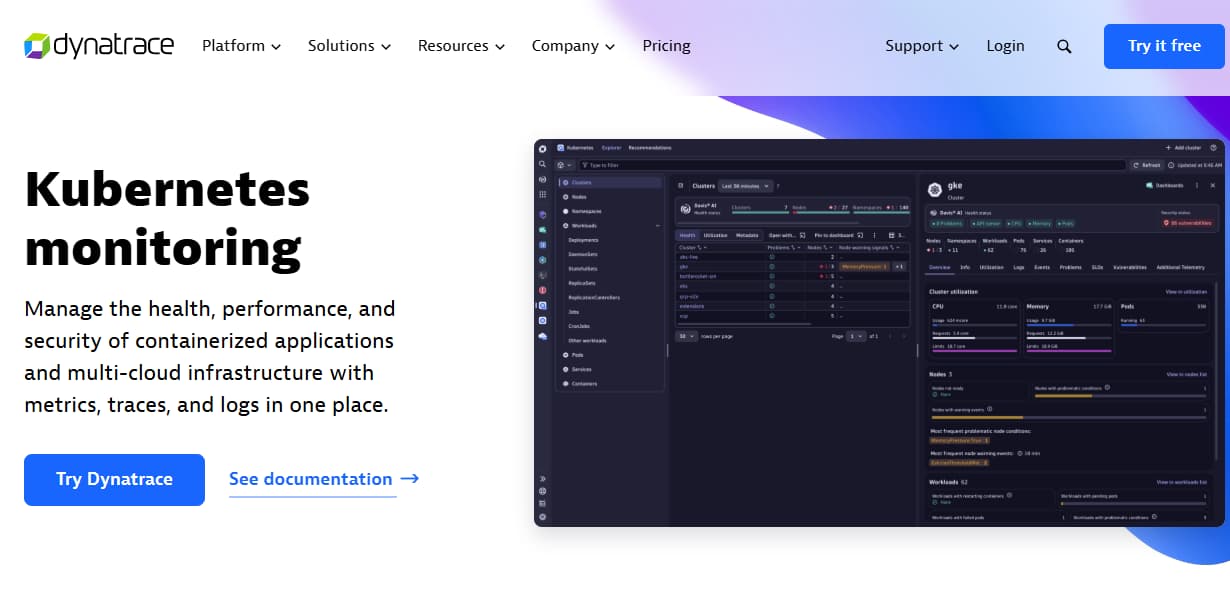Follow the See documentation link

pos(310,479)
